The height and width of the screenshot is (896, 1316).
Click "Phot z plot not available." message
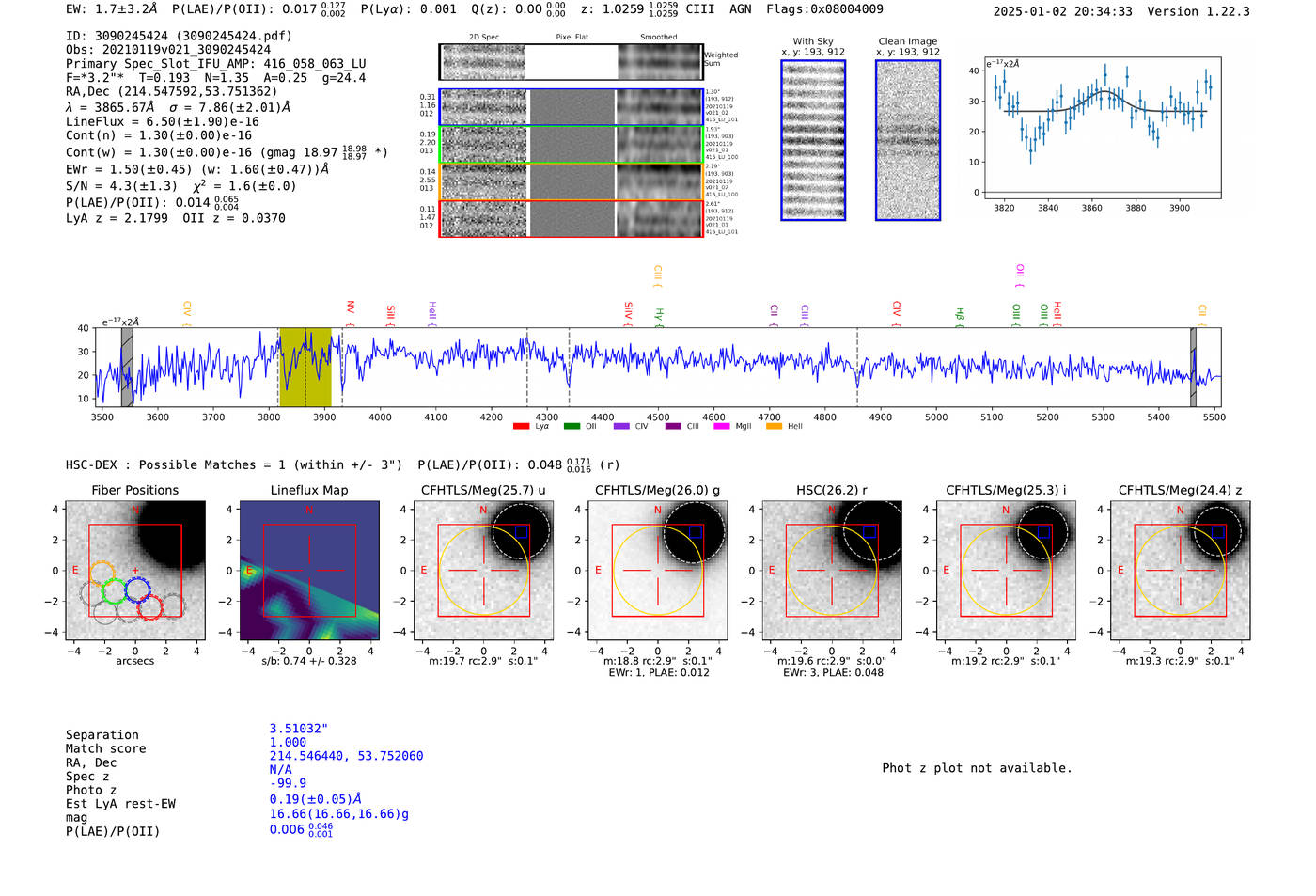[x=977, y=768]
